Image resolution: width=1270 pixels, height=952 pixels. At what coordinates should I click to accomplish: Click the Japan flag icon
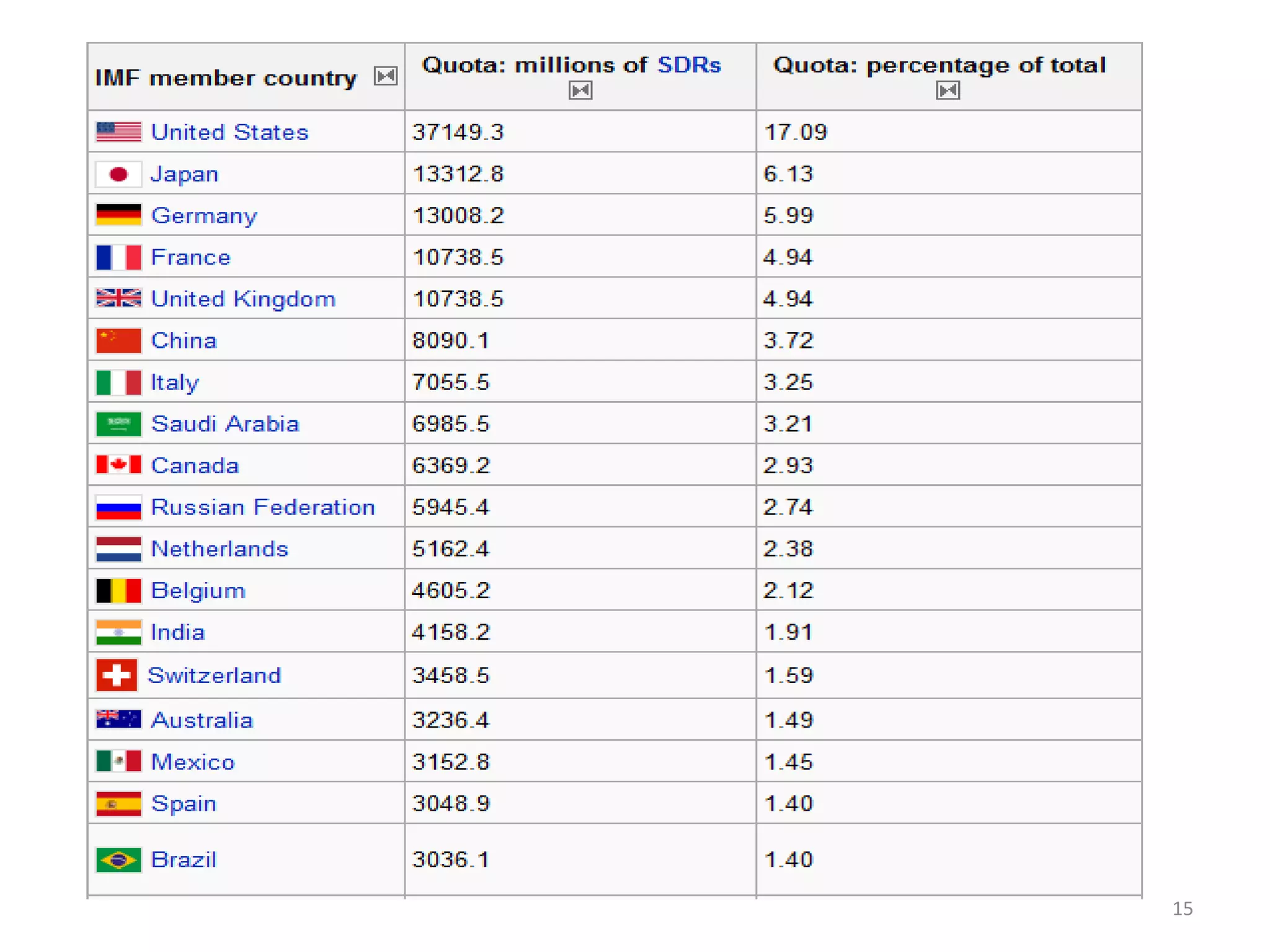118,174
